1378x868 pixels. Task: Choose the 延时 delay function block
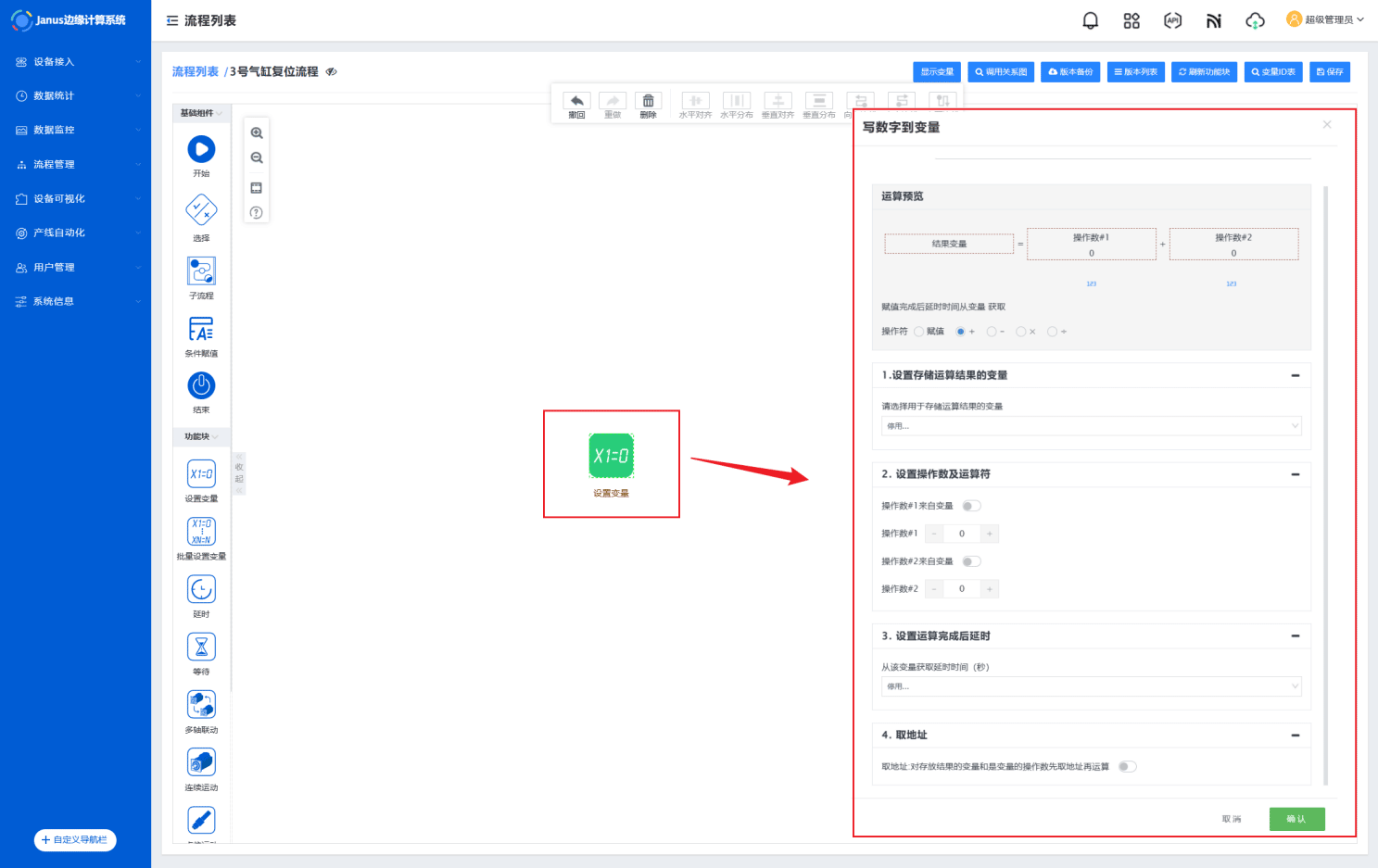tap(201, 589)
